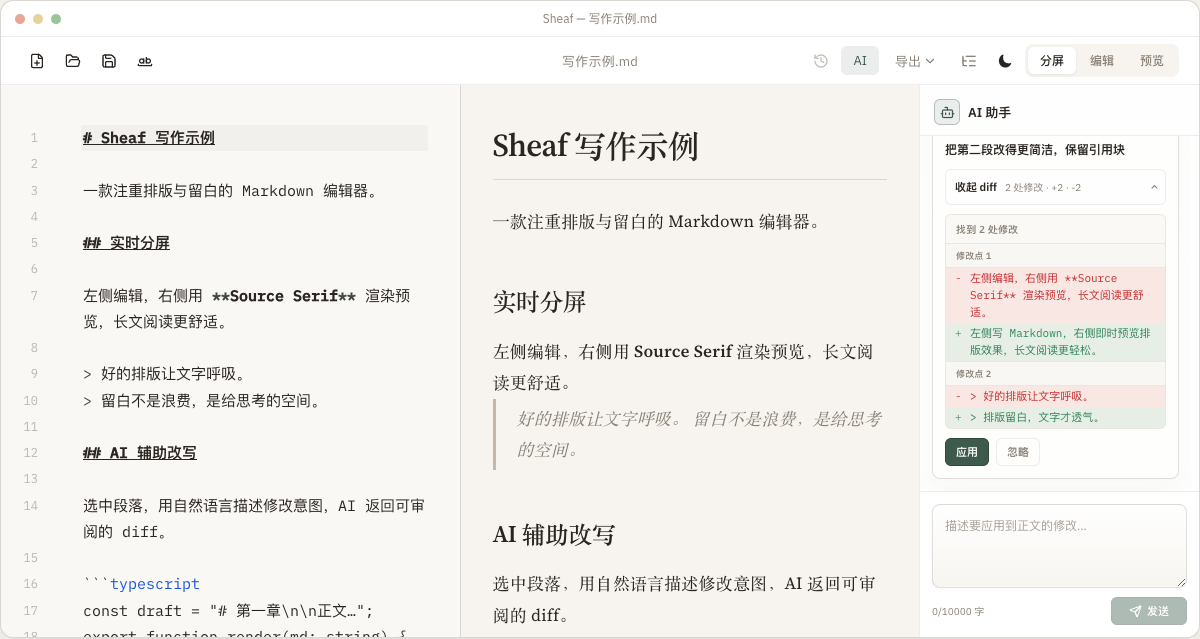The height and width of the screenshot is (639, 1200).
Task: Toggle the AI assistant panel
Action: tap(860, 61)
